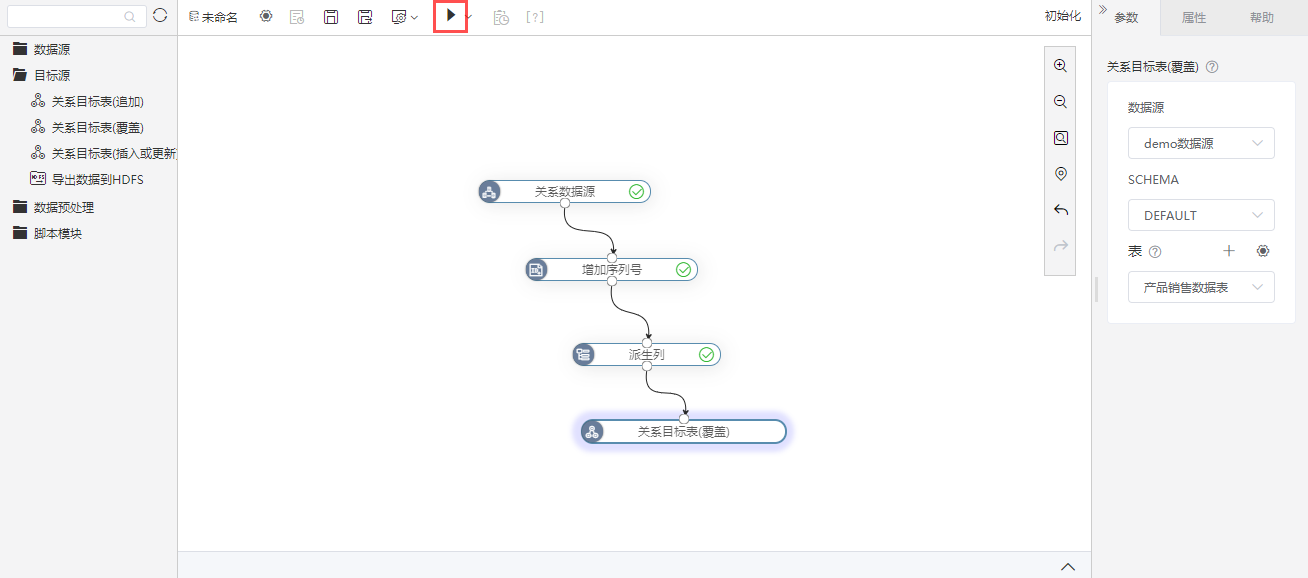Refresh the component tree list
Image resolution: width=1308 pixels, height=578 pixels.
click(x=160, y=16)
